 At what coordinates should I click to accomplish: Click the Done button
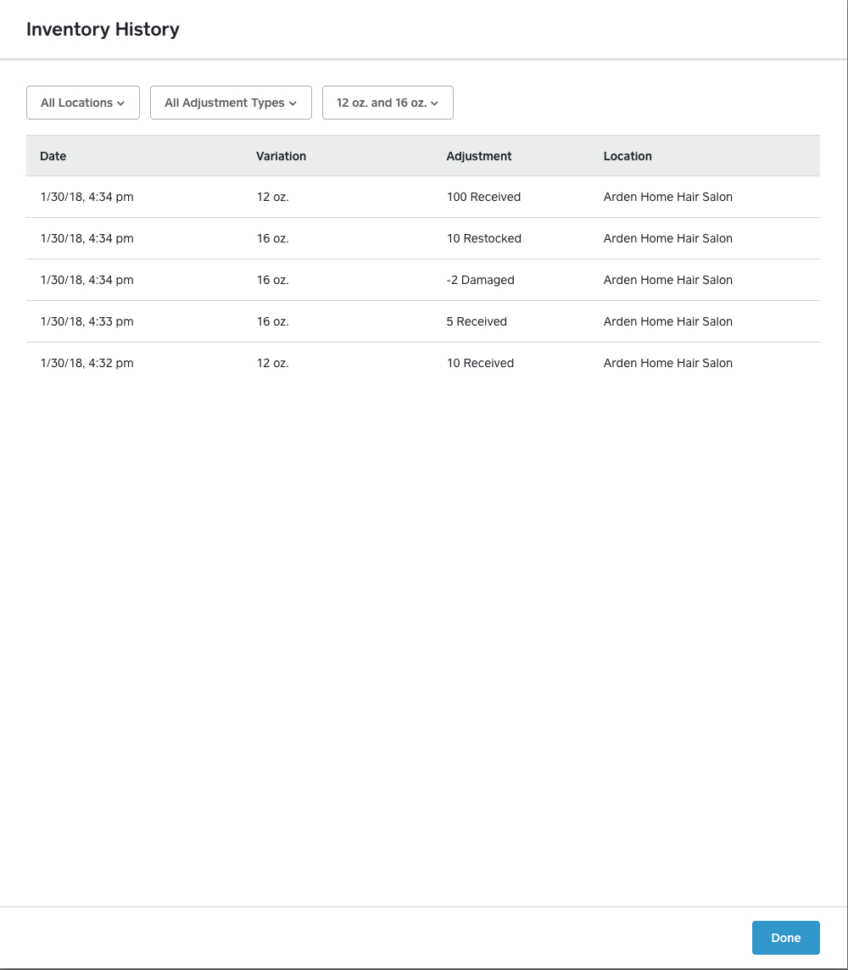[x=785, y=937]
